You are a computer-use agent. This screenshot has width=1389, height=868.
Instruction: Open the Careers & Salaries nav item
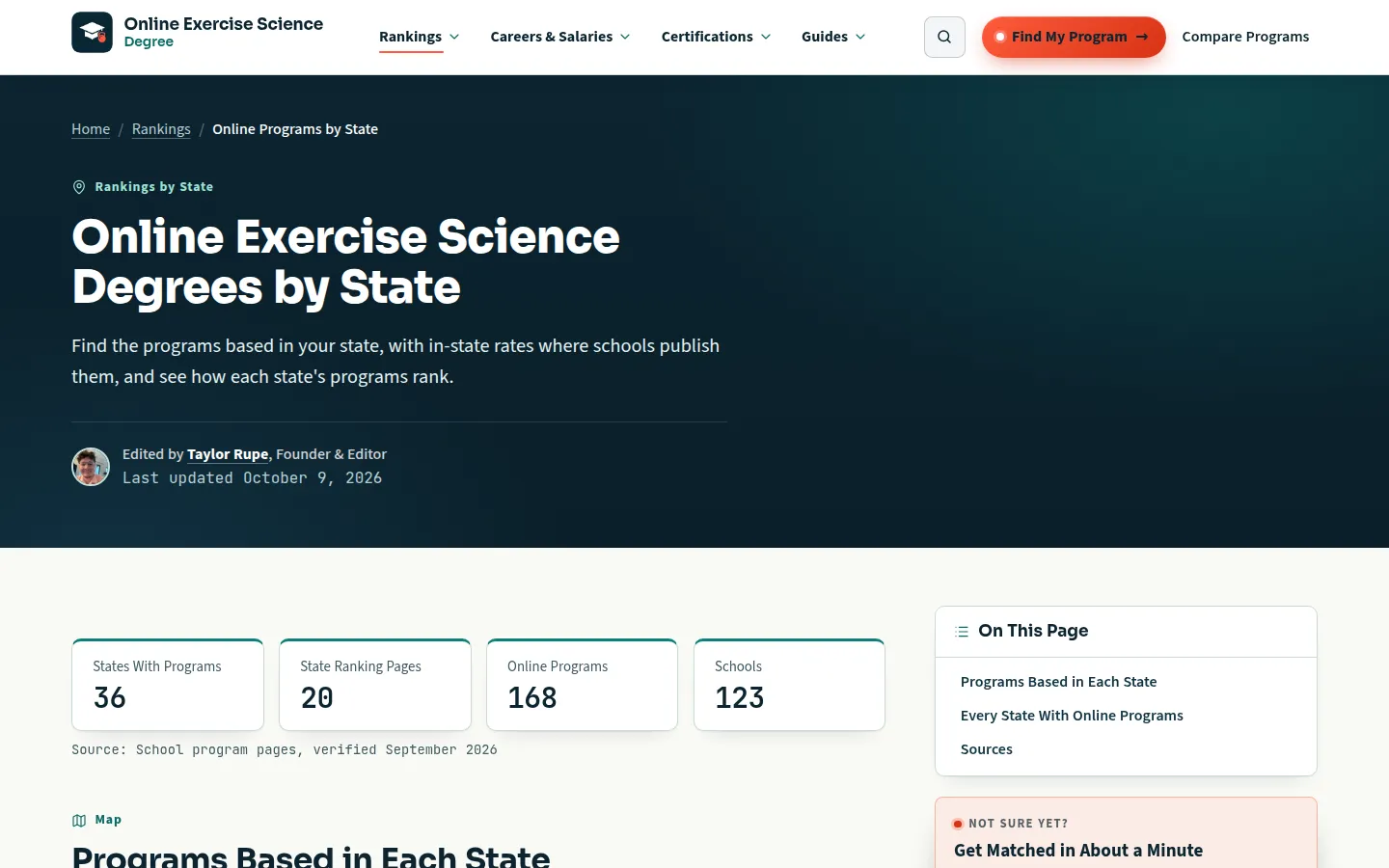551,37
